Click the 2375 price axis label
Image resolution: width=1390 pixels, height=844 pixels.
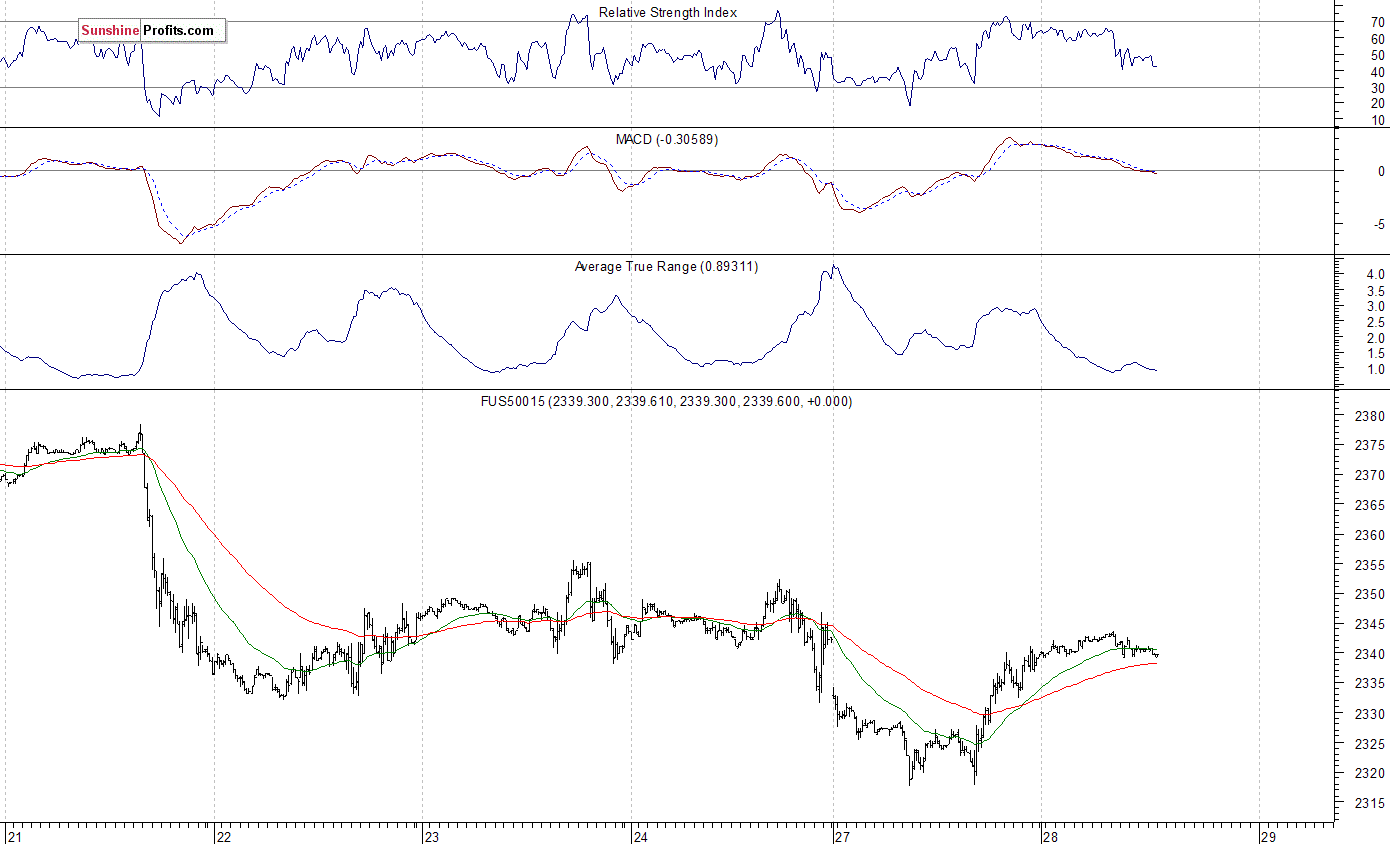[1369, 446]
